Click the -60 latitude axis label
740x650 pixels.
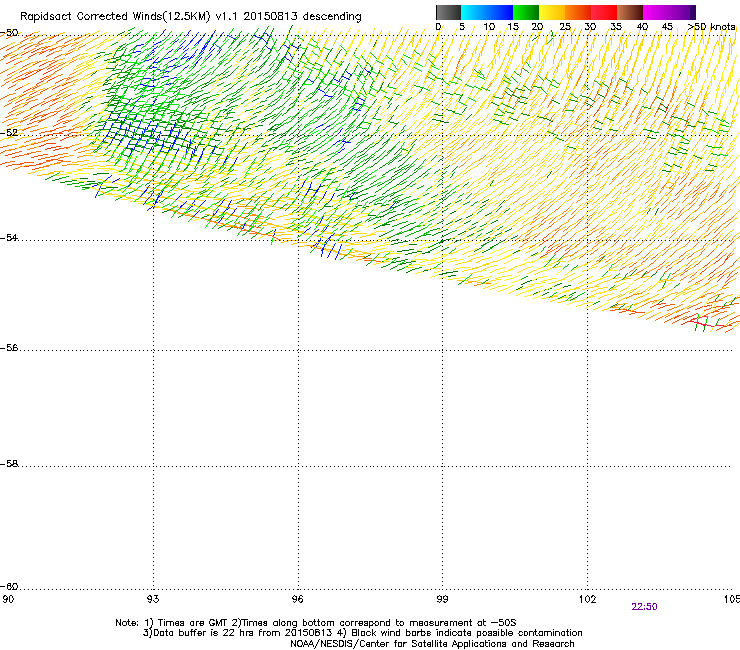(x=9, y=587)
